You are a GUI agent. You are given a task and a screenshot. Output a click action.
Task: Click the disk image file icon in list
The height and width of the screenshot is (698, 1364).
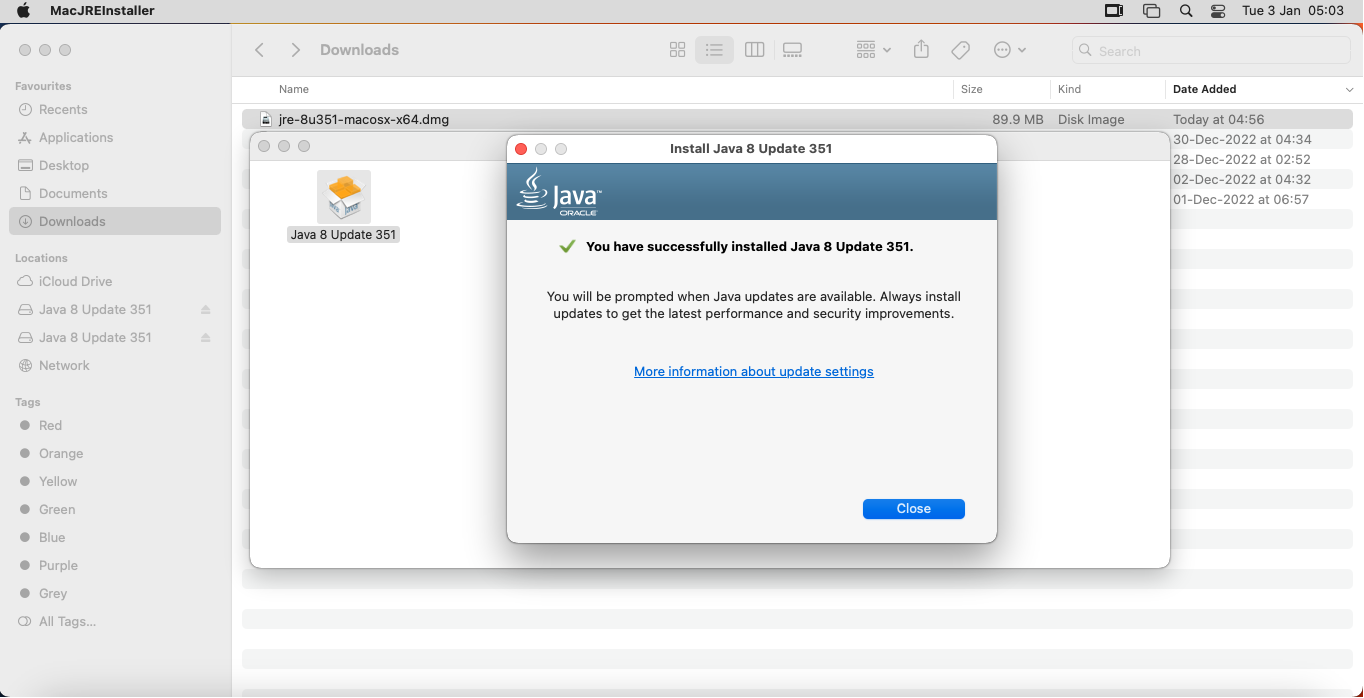click(265, 120)
